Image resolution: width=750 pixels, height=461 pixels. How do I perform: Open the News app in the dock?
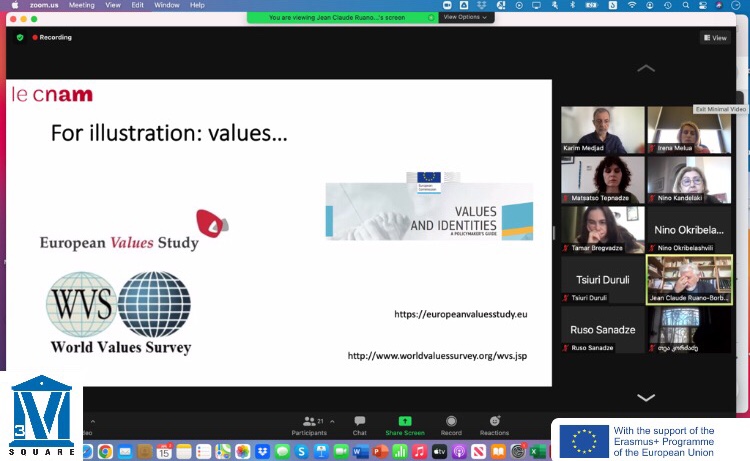pos(478,451)
